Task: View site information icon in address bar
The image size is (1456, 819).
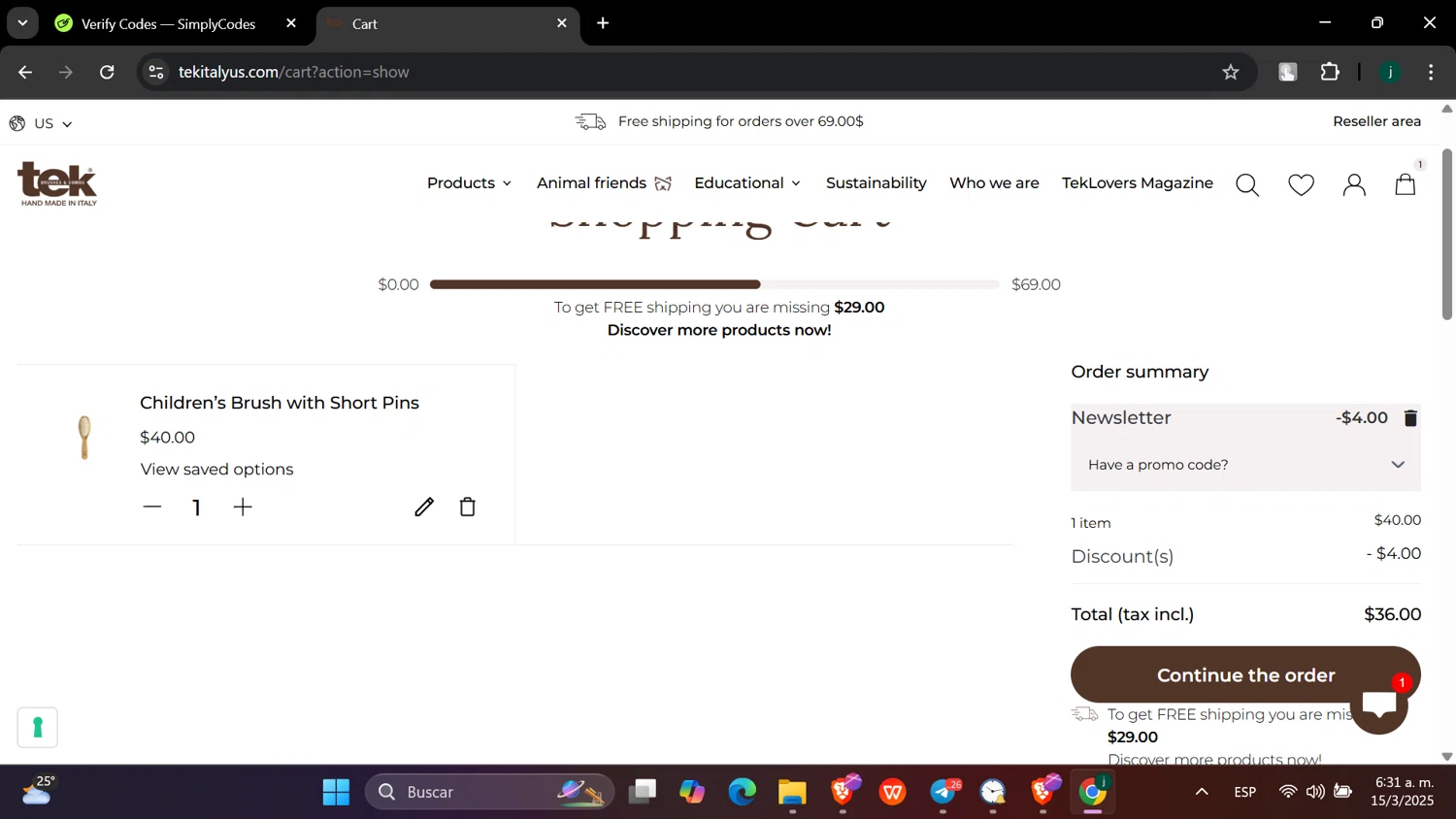Action: [x=156, y=72]
